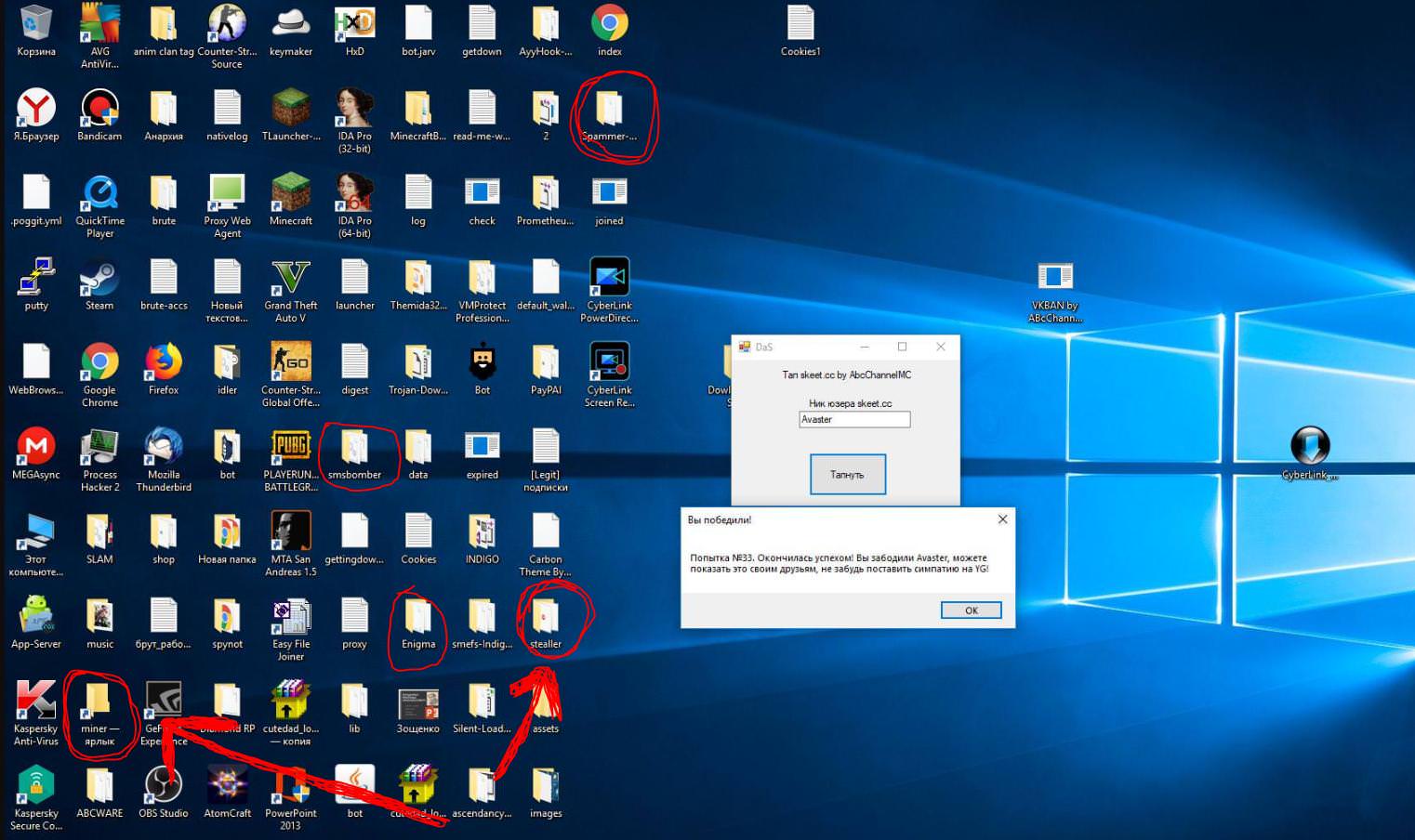Select the QuickTime Player icon
This screenshot has width=1415, height=840.
(x=99, y=194)
